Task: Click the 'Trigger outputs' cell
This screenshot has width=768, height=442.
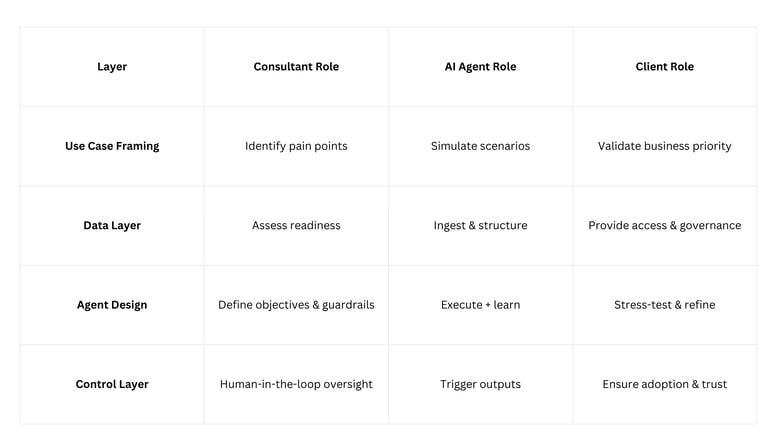Action: (480, 384)
